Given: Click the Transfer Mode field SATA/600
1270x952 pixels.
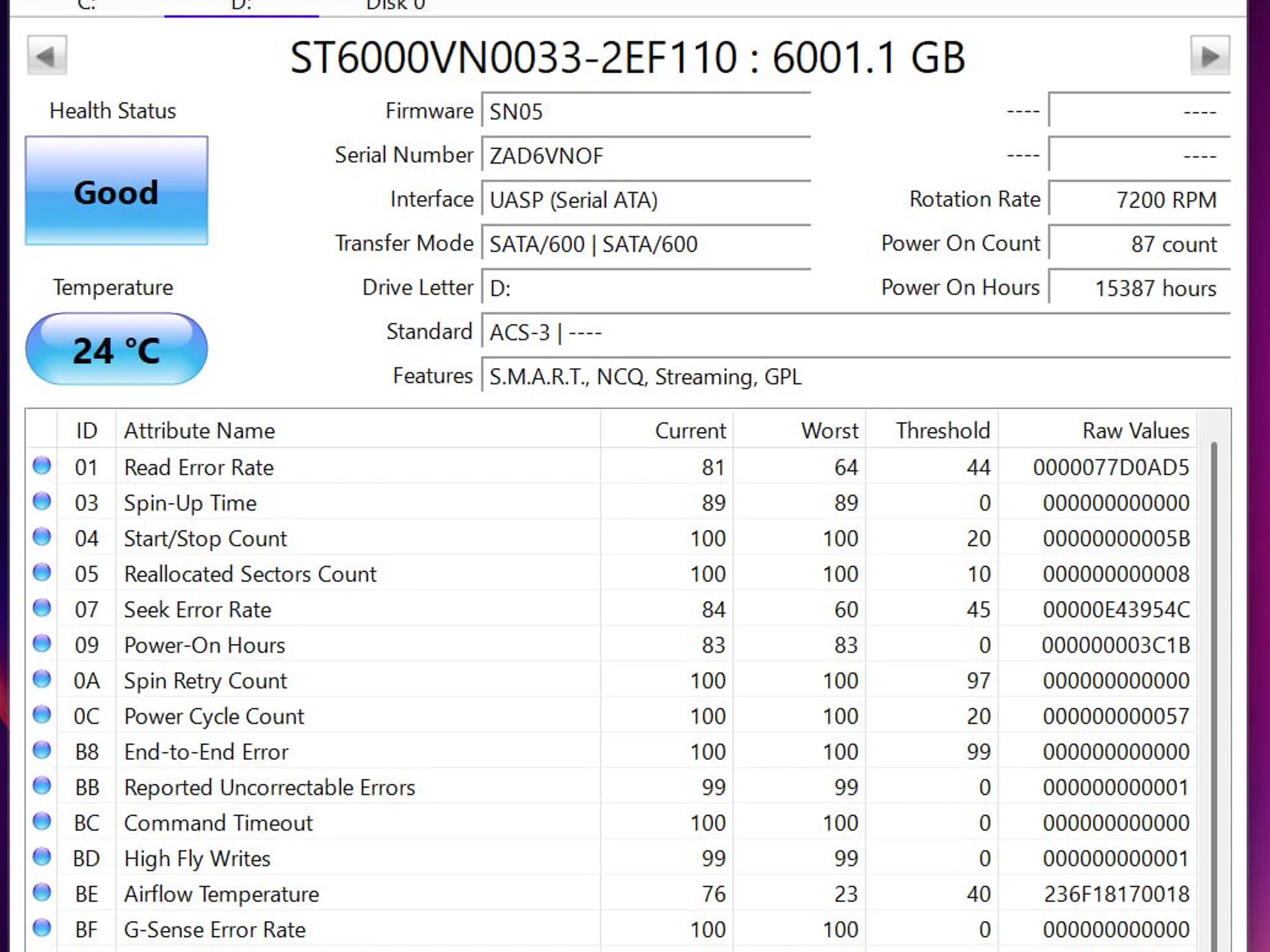Looking at the screenshot, I should [x=646, y=244].
